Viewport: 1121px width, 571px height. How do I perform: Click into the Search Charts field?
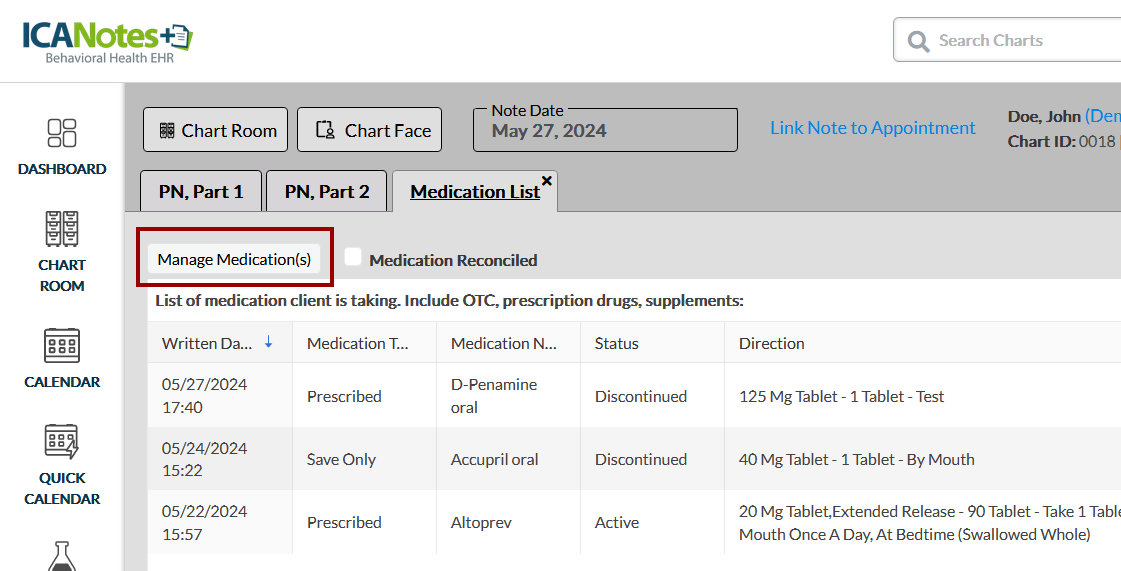(x=1020, y=41)
